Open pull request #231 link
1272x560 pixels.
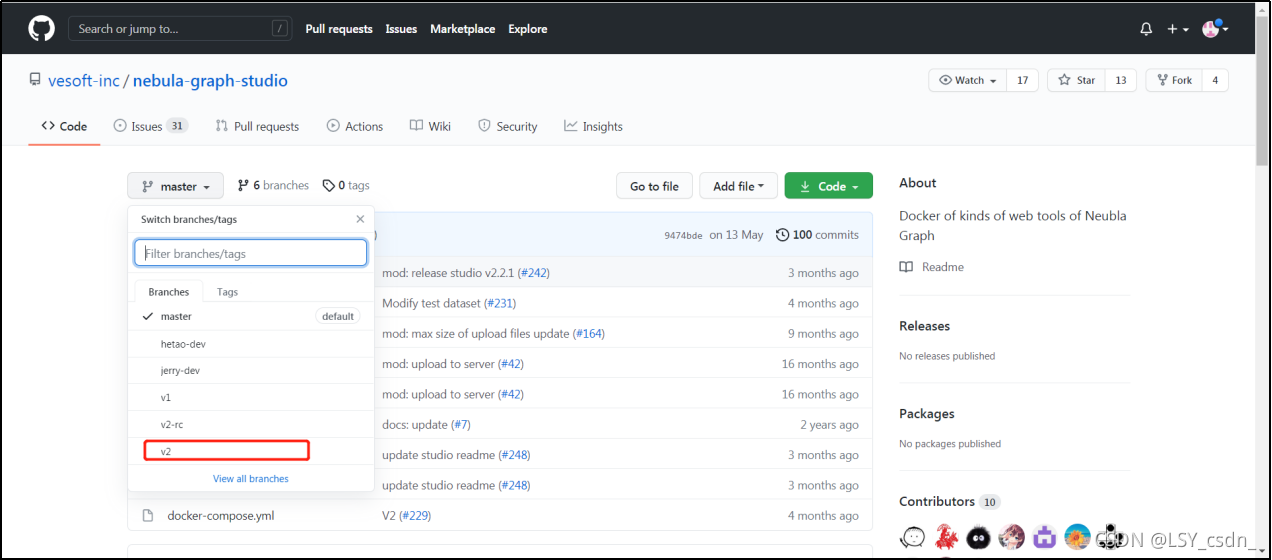pyautogui.click(x=499, y=303)
